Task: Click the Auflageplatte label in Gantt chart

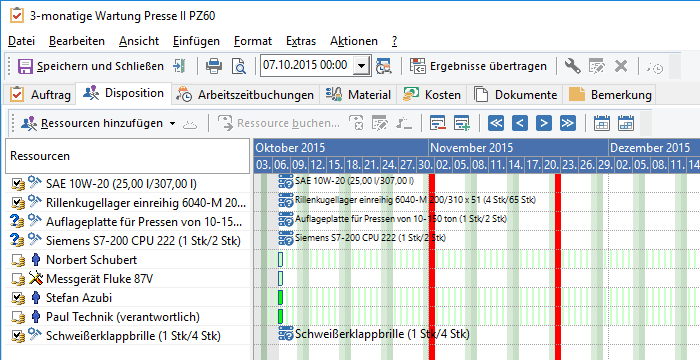Action: [x=400, y=219]
